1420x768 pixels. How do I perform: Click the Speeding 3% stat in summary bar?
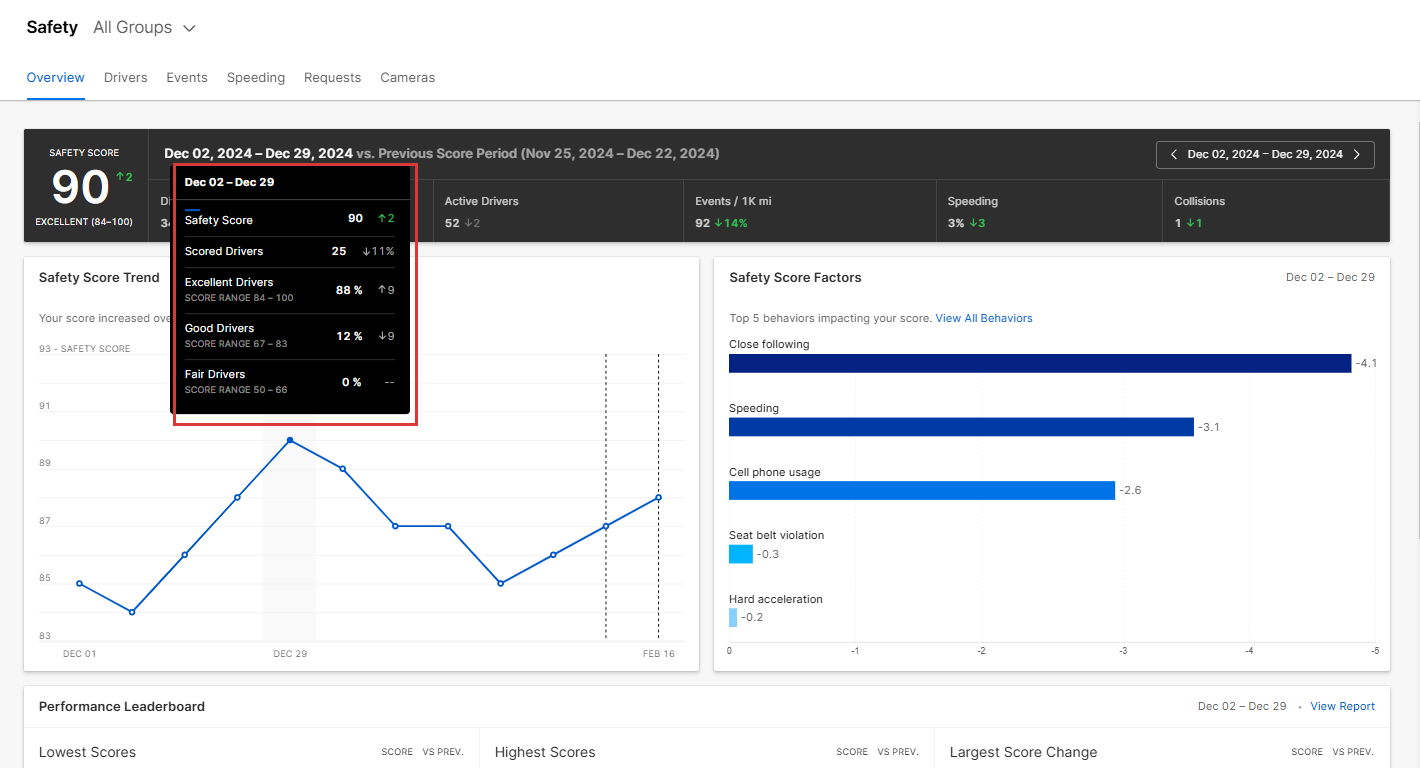(1049, 211)
